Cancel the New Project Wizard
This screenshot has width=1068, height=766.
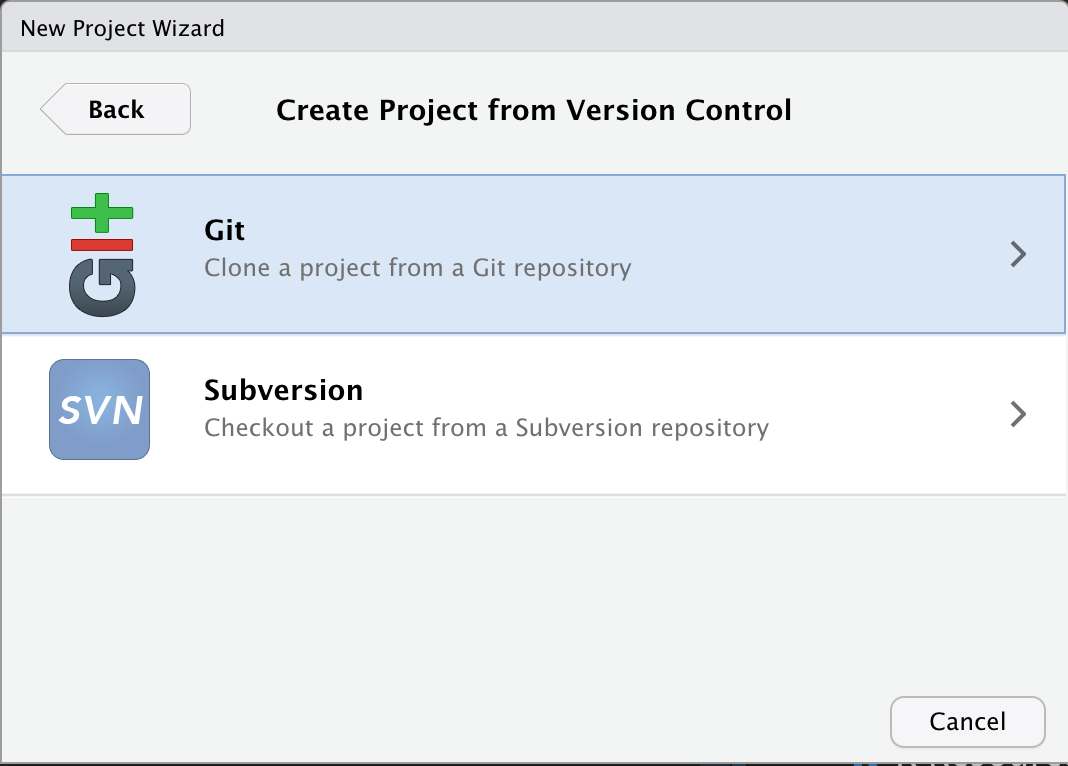[967, 722]
